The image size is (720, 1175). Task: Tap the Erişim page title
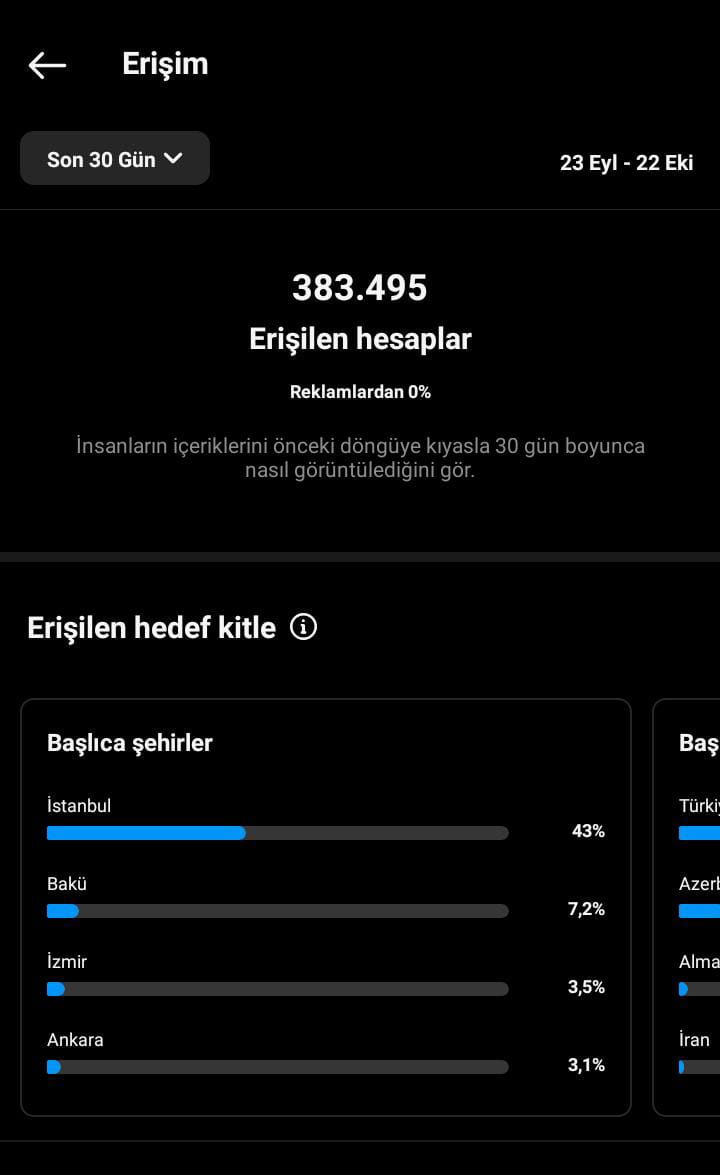point(165,64)
